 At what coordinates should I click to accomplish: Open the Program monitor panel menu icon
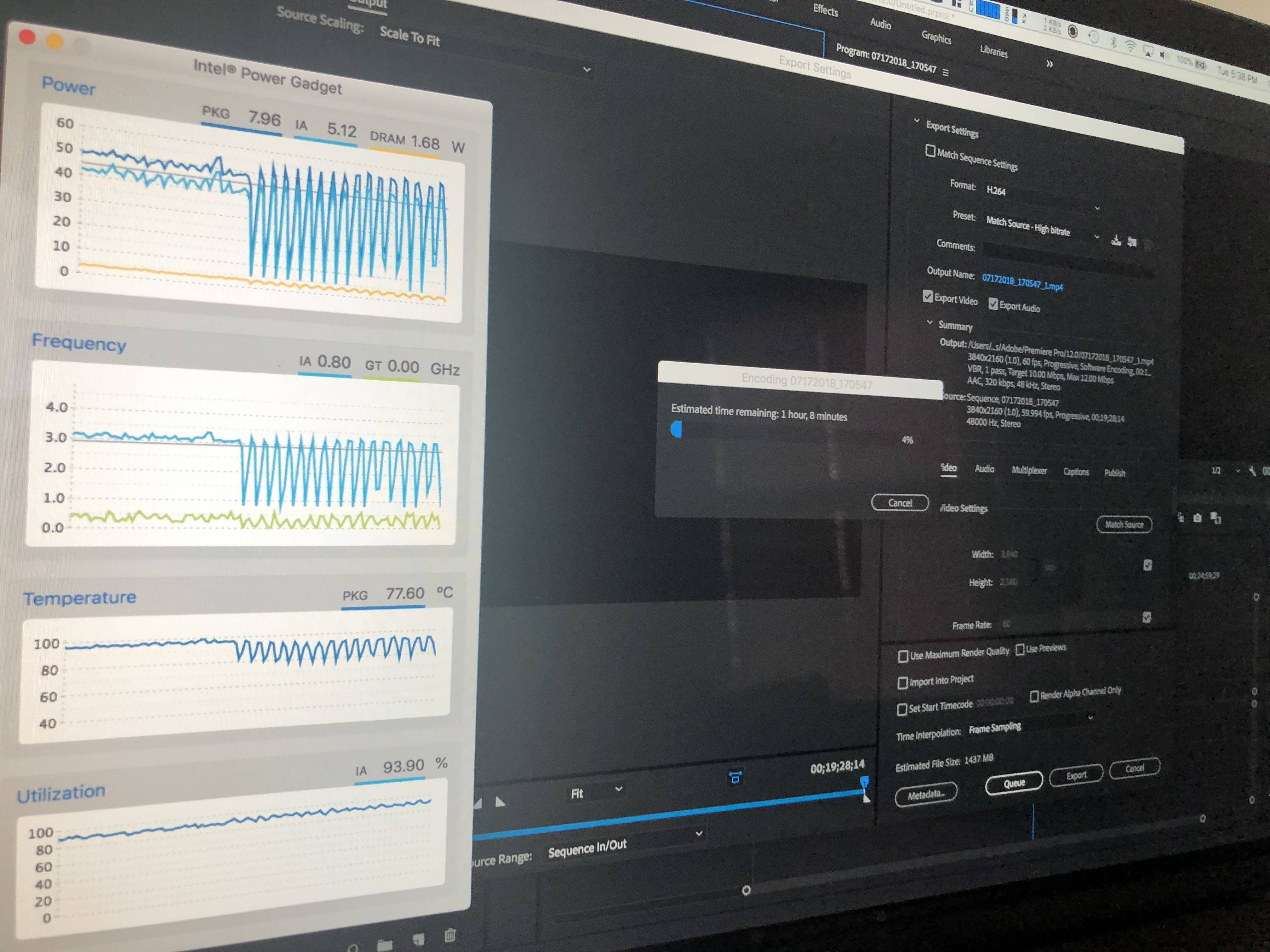[x=946, y=73]
